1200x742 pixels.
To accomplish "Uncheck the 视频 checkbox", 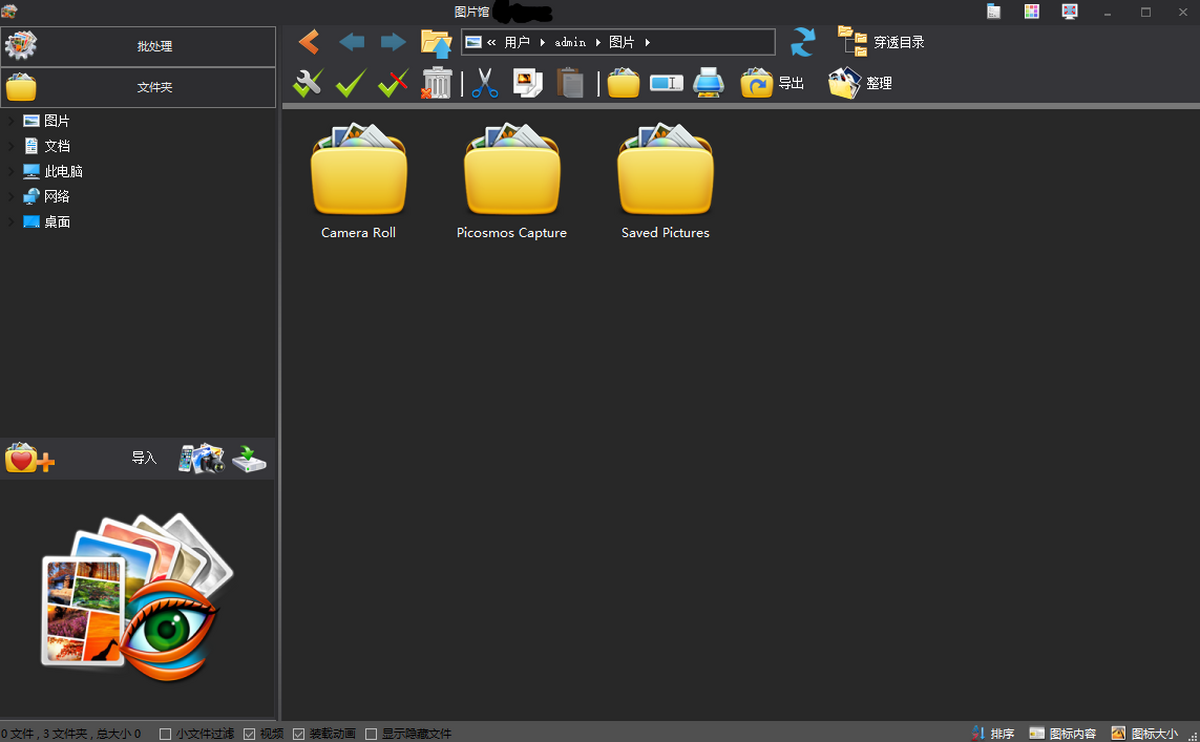I will [250, 734].
